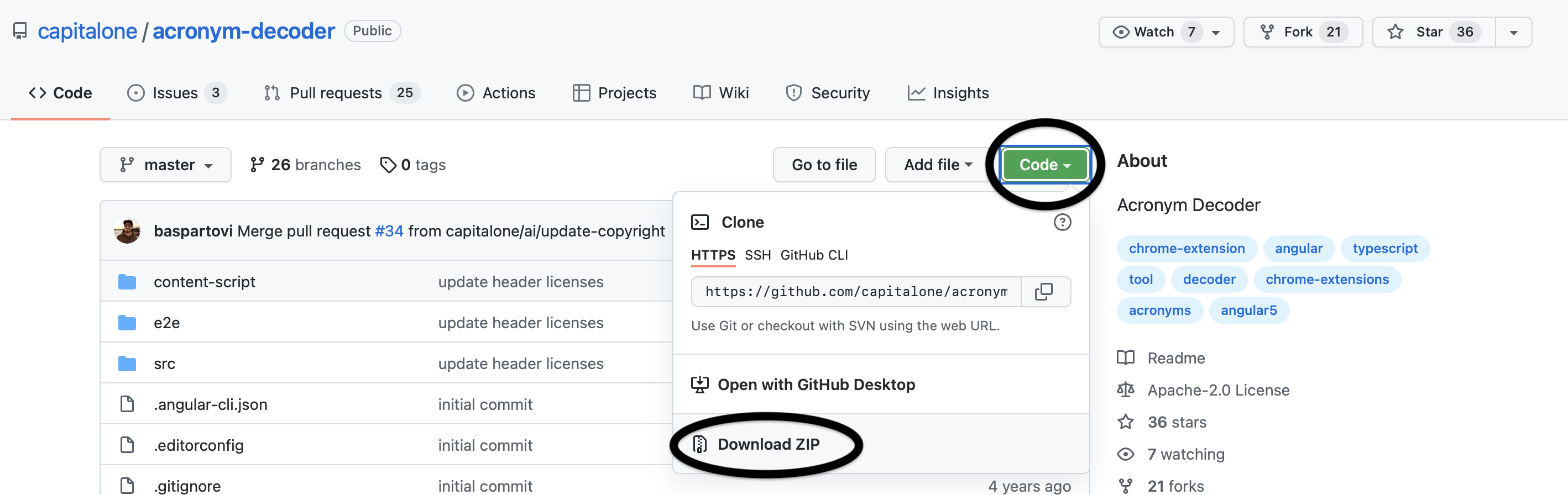This screenshot has height=495, width=1568.
Task: Click the angular topic tag
Action: click(x=1298, y=249)
